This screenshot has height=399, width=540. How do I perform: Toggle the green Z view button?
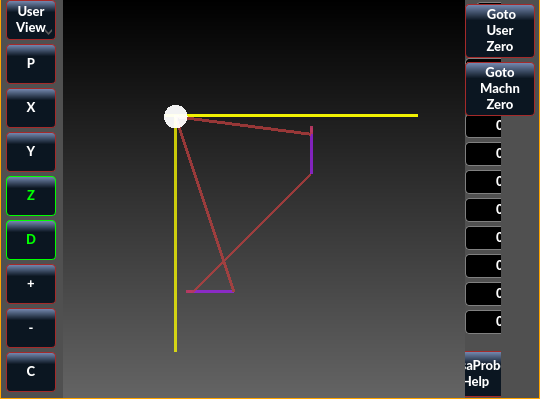point(31,196)
